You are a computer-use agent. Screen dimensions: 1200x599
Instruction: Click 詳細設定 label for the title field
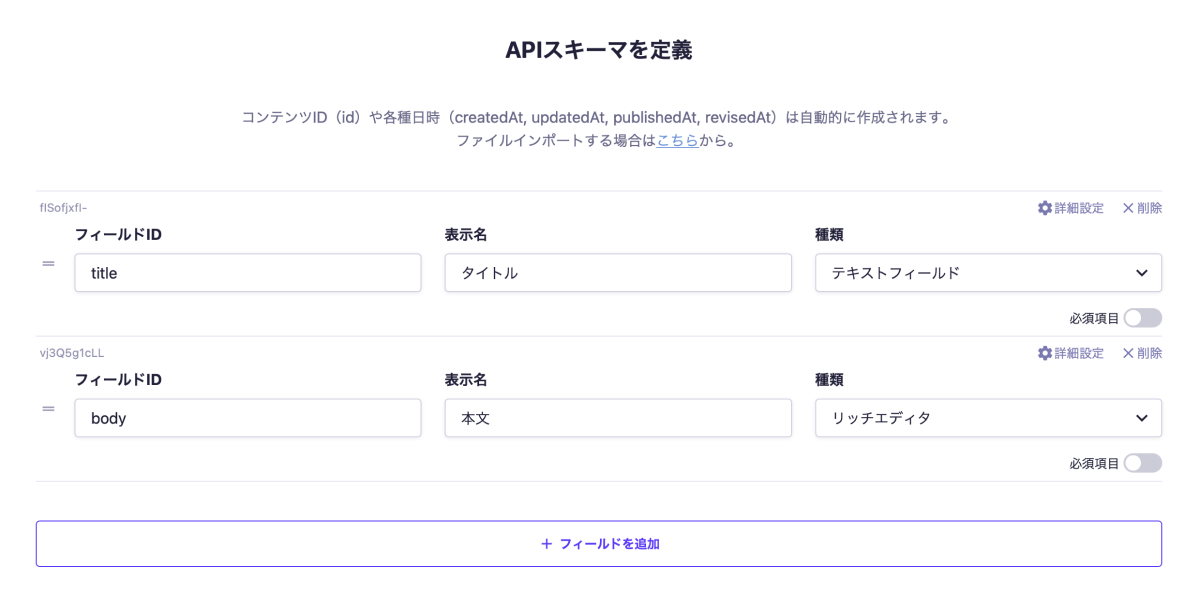(1079, 208)
